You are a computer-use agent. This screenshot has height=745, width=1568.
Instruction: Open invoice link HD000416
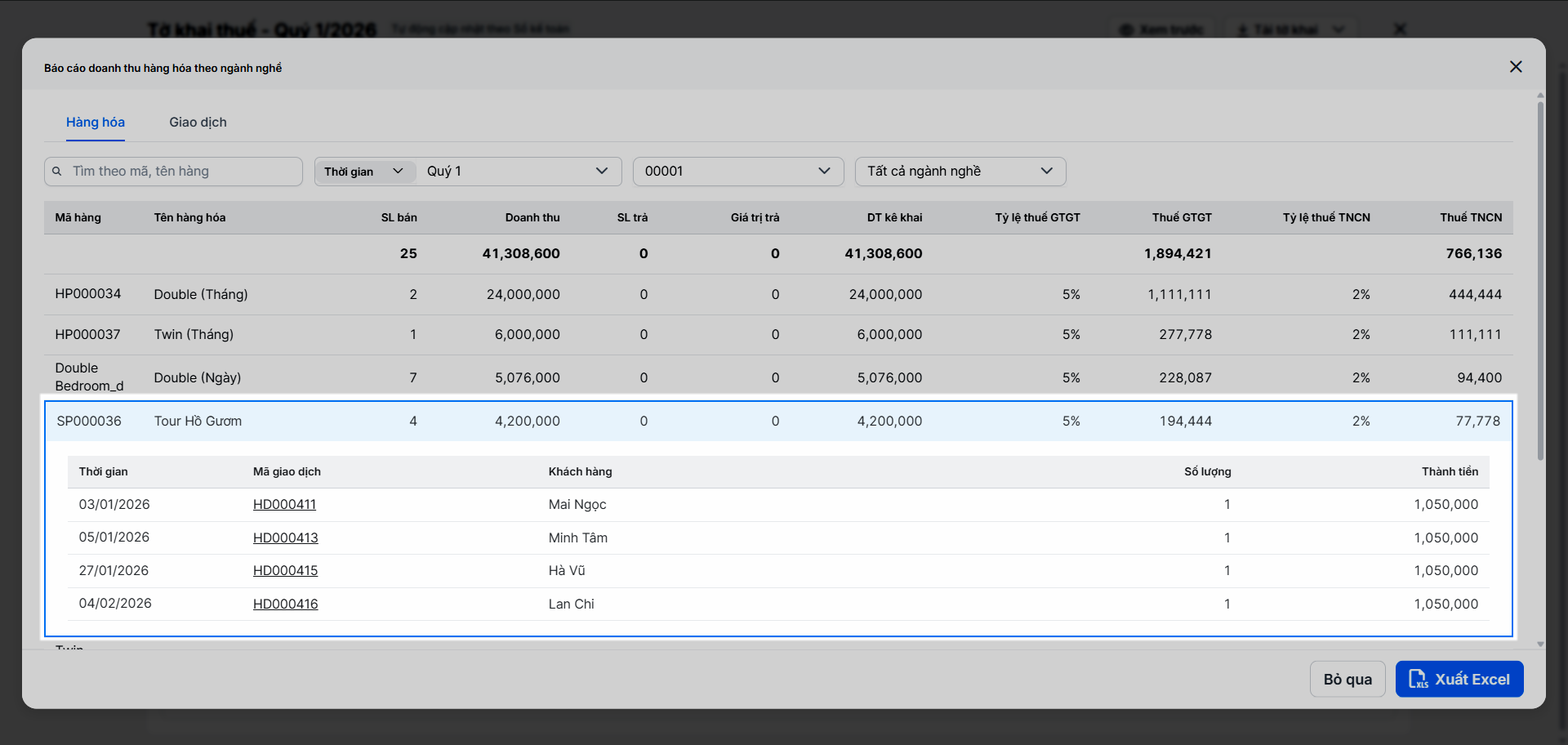[285, 604]
